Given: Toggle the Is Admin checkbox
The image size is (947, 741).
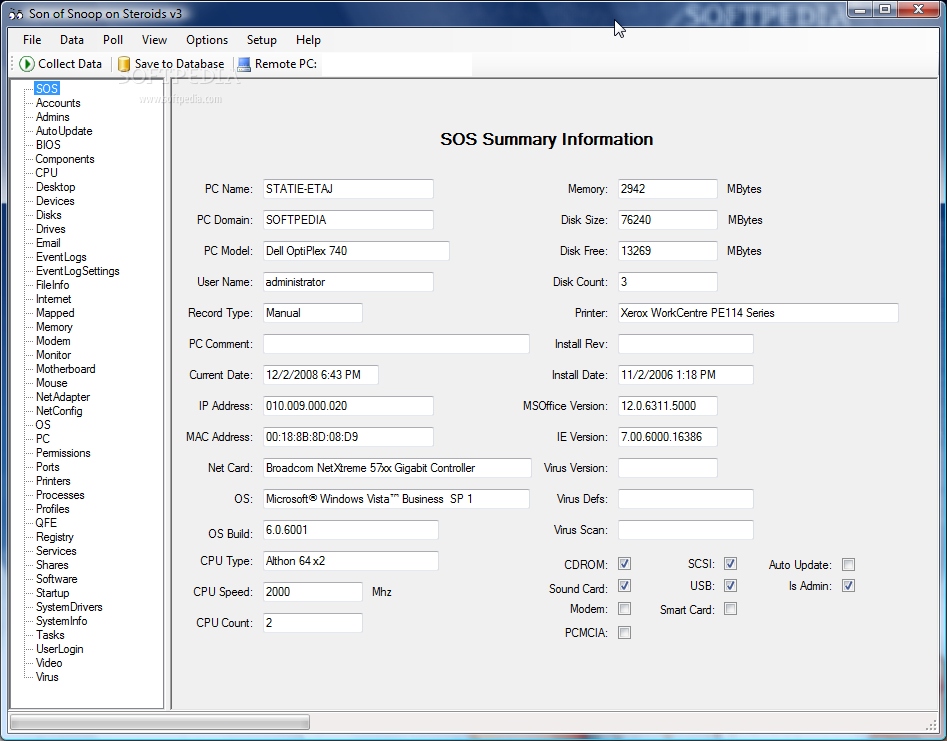Looking at the screenshot, I should [849, 586].
